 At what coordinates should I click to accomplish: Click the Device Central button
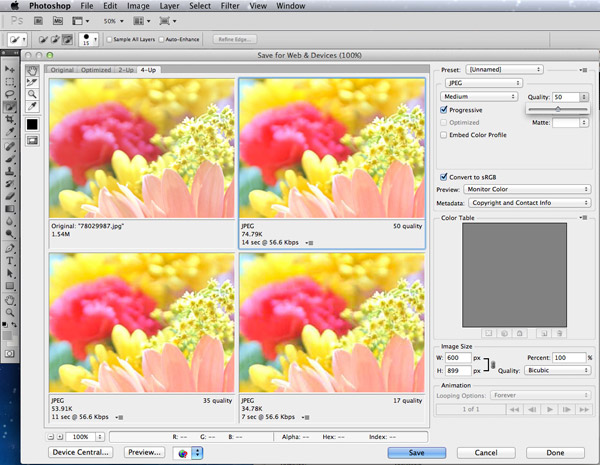[x=79, y=452]
